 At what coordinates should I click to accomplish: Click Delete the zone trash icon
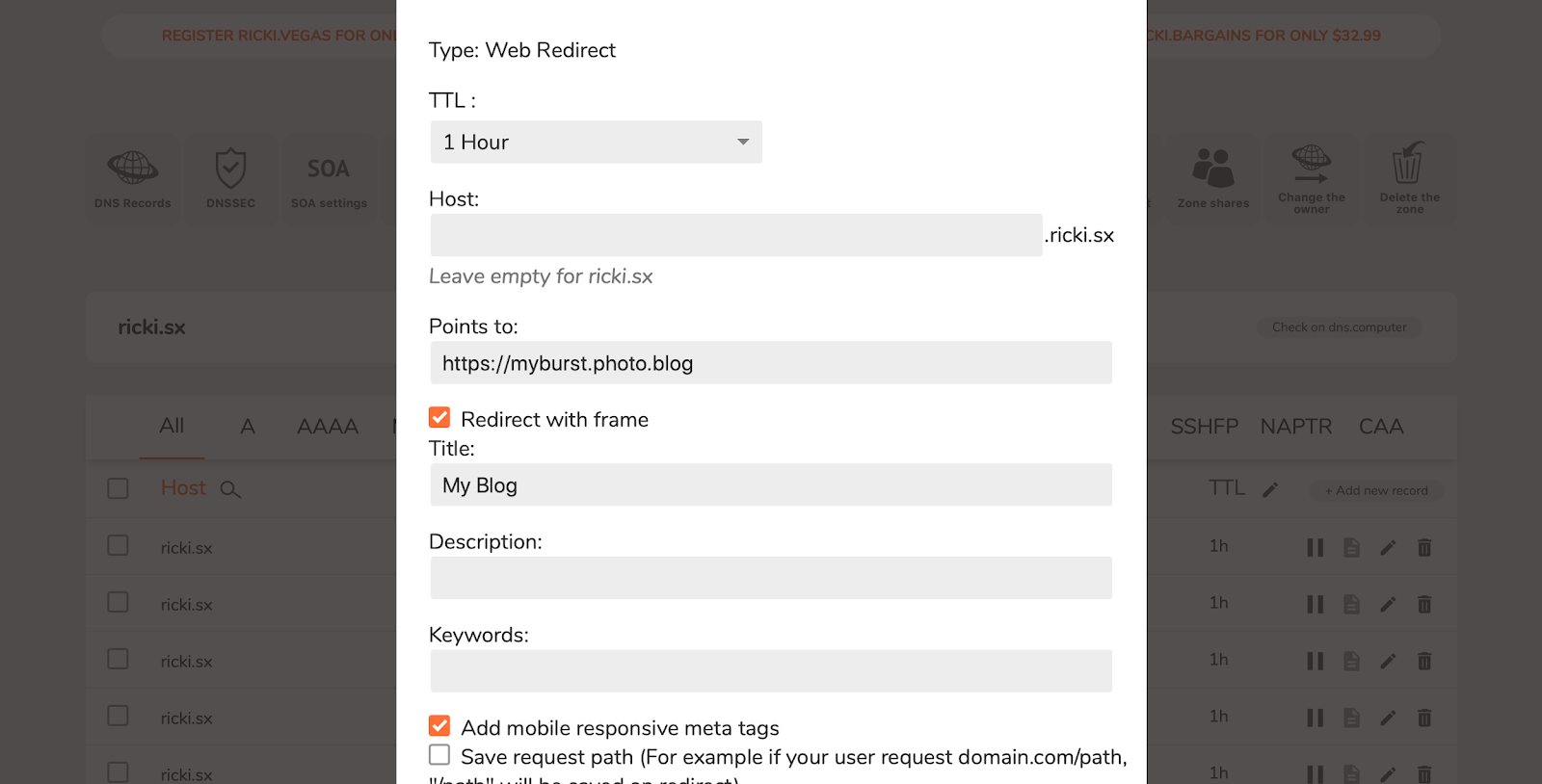[1408, 164]
